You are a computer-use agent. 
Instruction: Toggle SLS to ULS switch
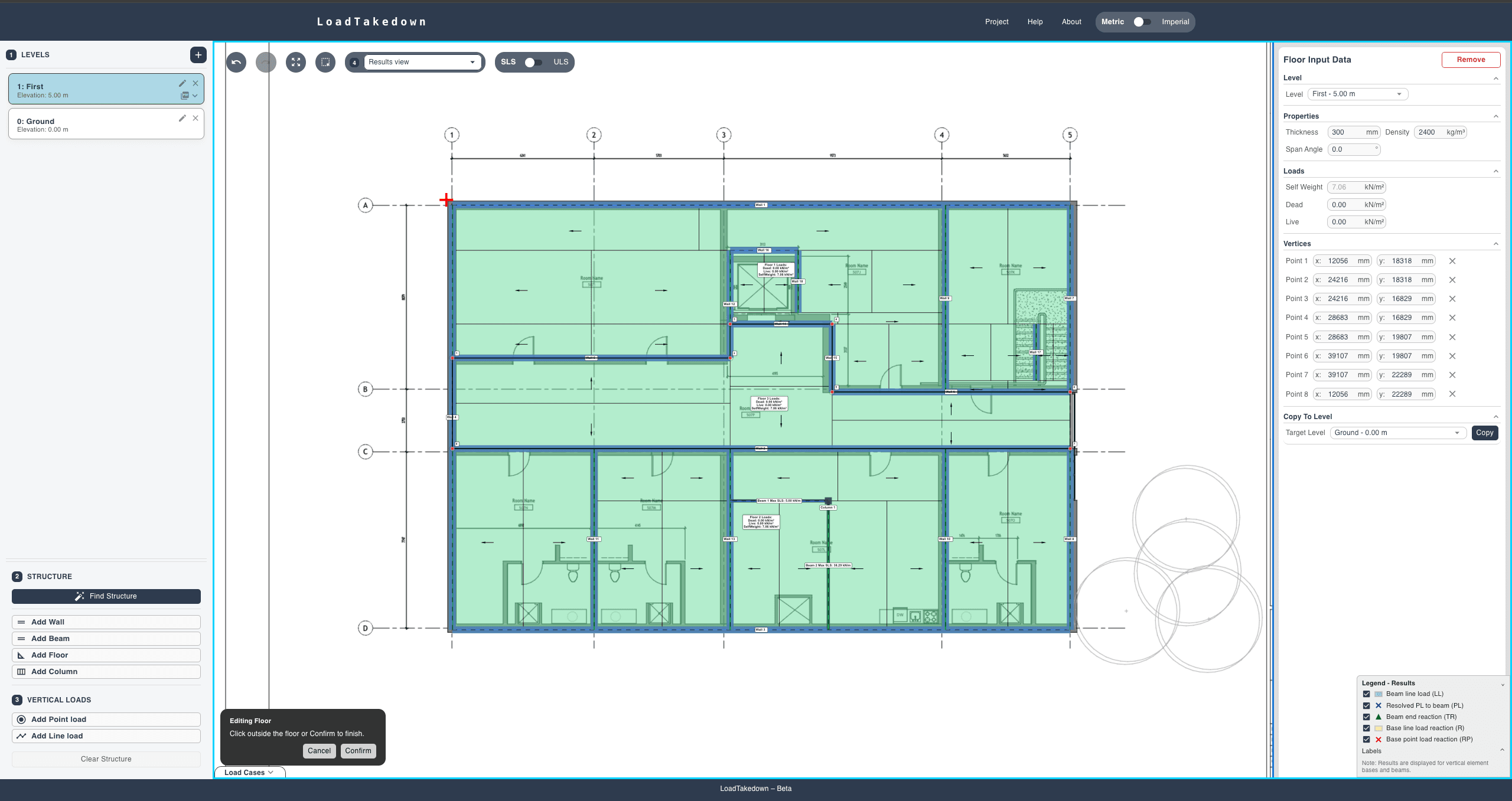534,62
